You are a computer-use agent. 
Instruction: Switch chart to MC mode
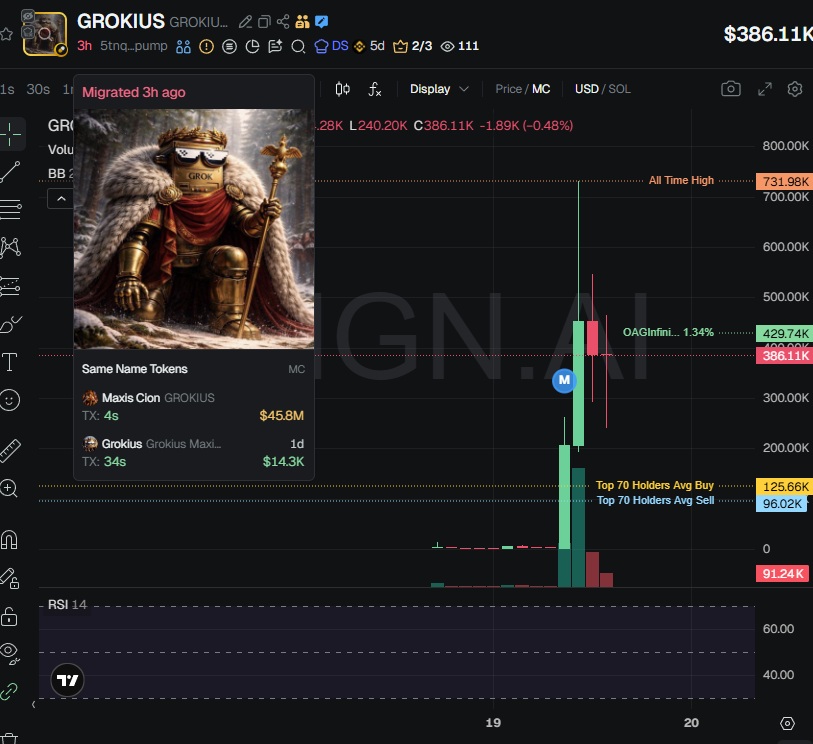click(x=541, y=89)
